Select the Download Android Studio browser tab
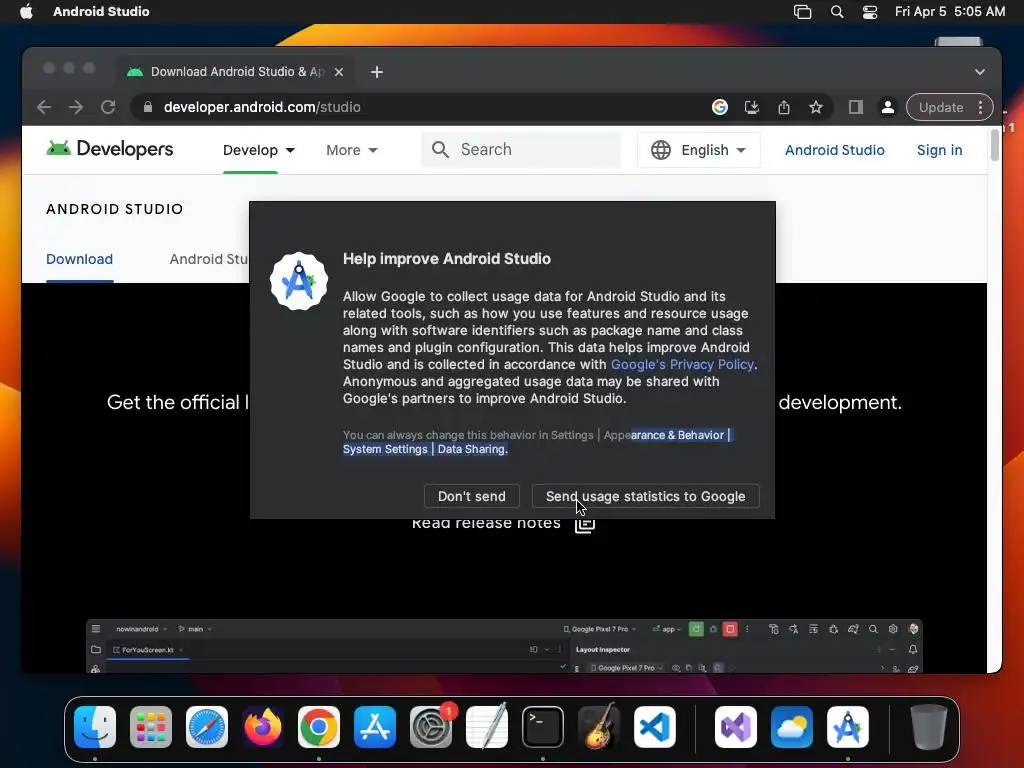 (235, 72)
